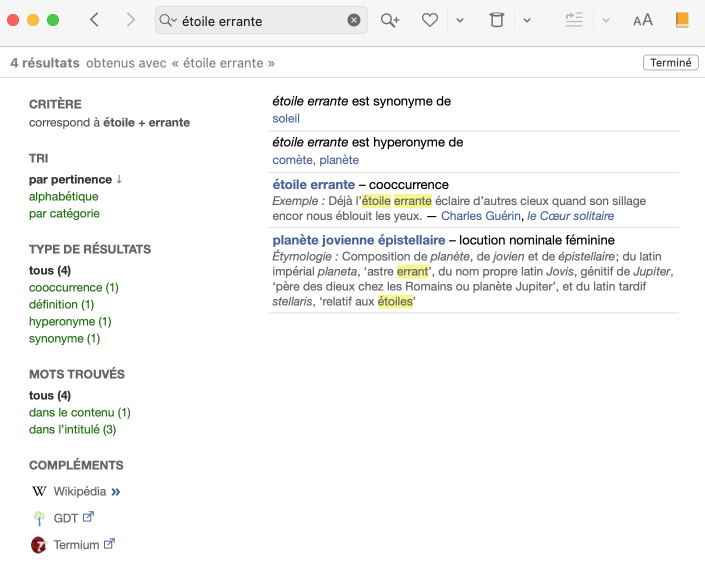Click in the étoile errante search field
This screenshot has width=705, height=565.
[x=260, y=20]
